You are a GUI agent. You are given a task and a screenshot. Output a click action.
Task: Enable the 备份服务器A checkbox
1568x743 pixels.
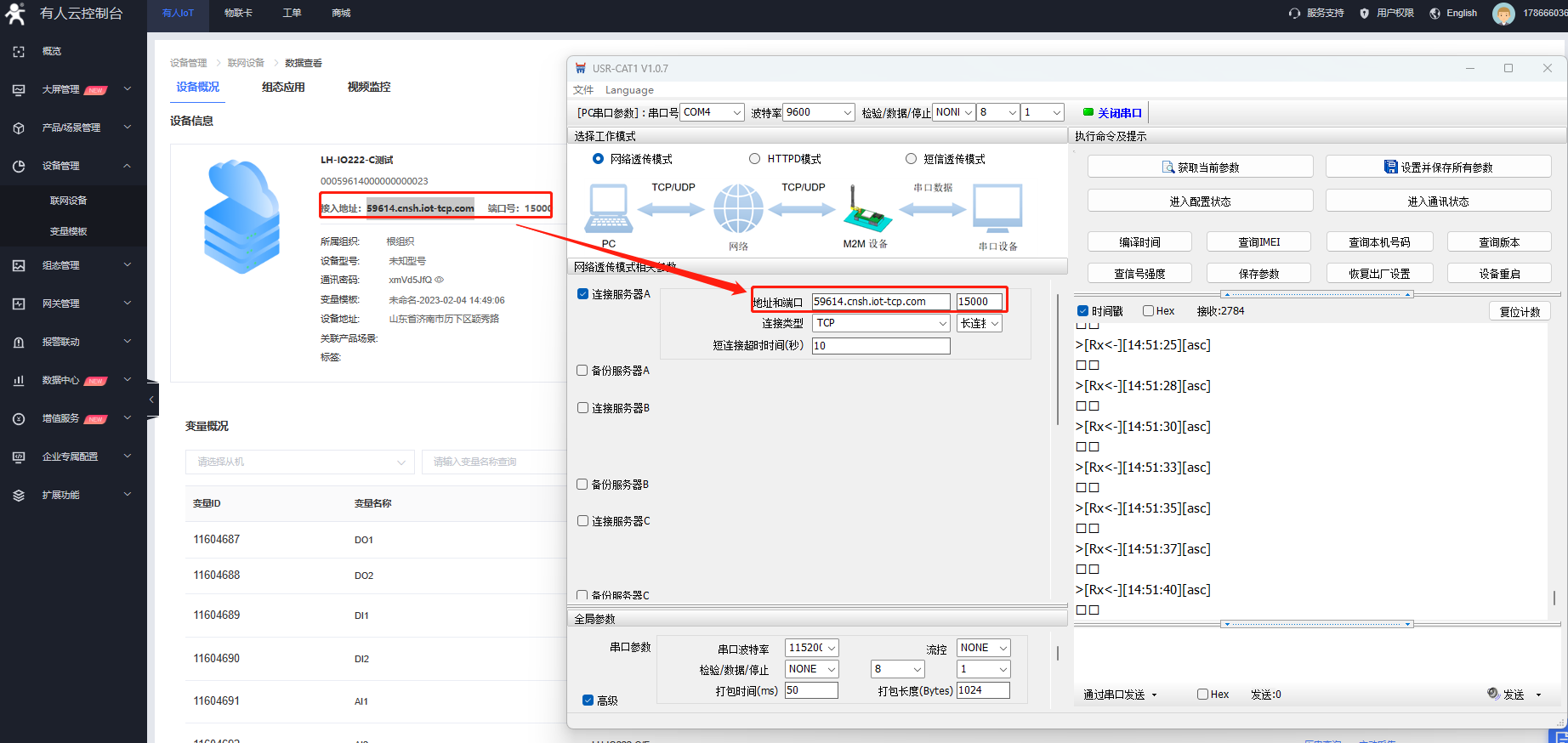(x=582, y=371)
